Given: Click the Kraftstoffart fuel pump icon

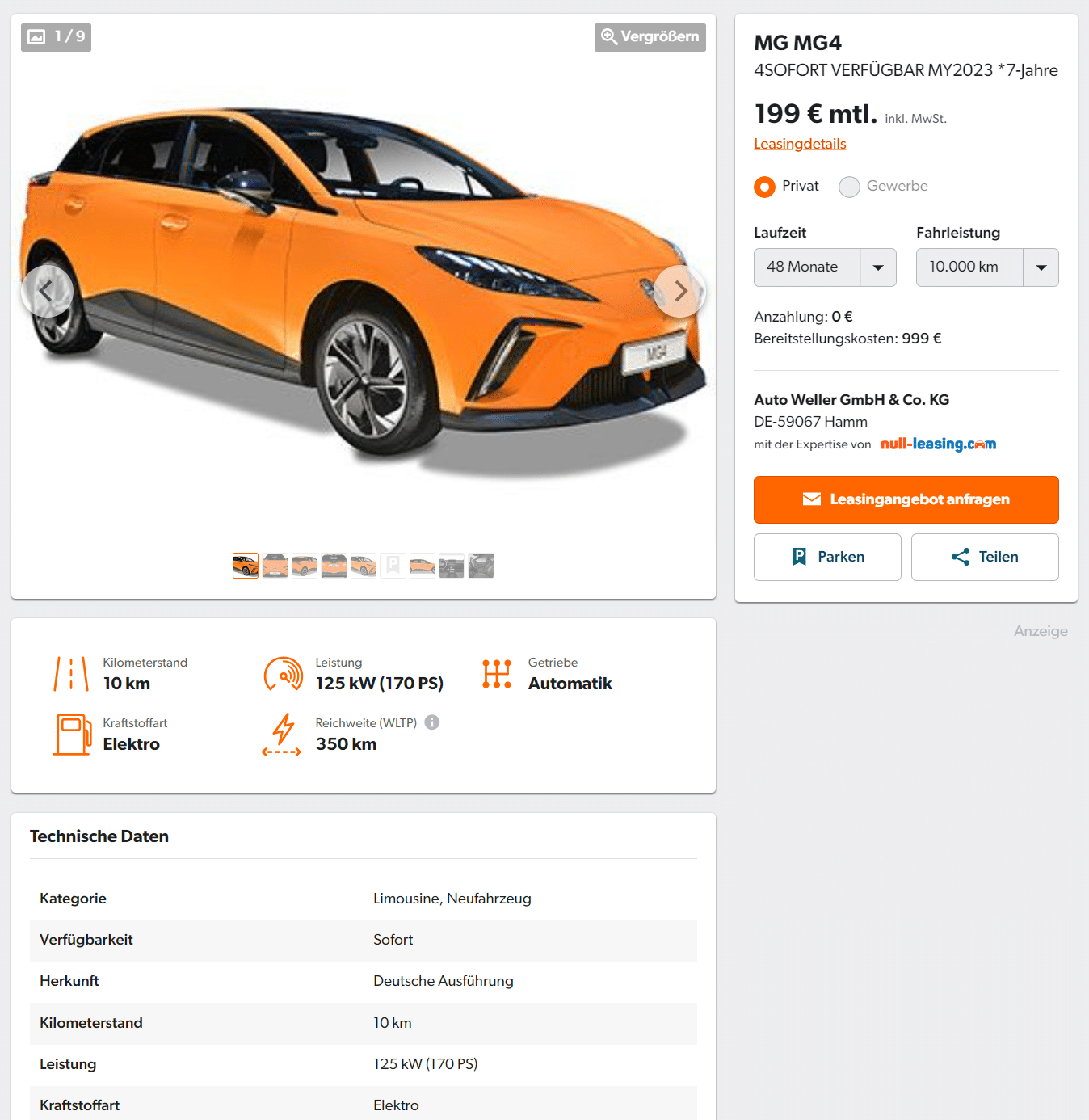Looking at the screenshot, I should 72,735.
